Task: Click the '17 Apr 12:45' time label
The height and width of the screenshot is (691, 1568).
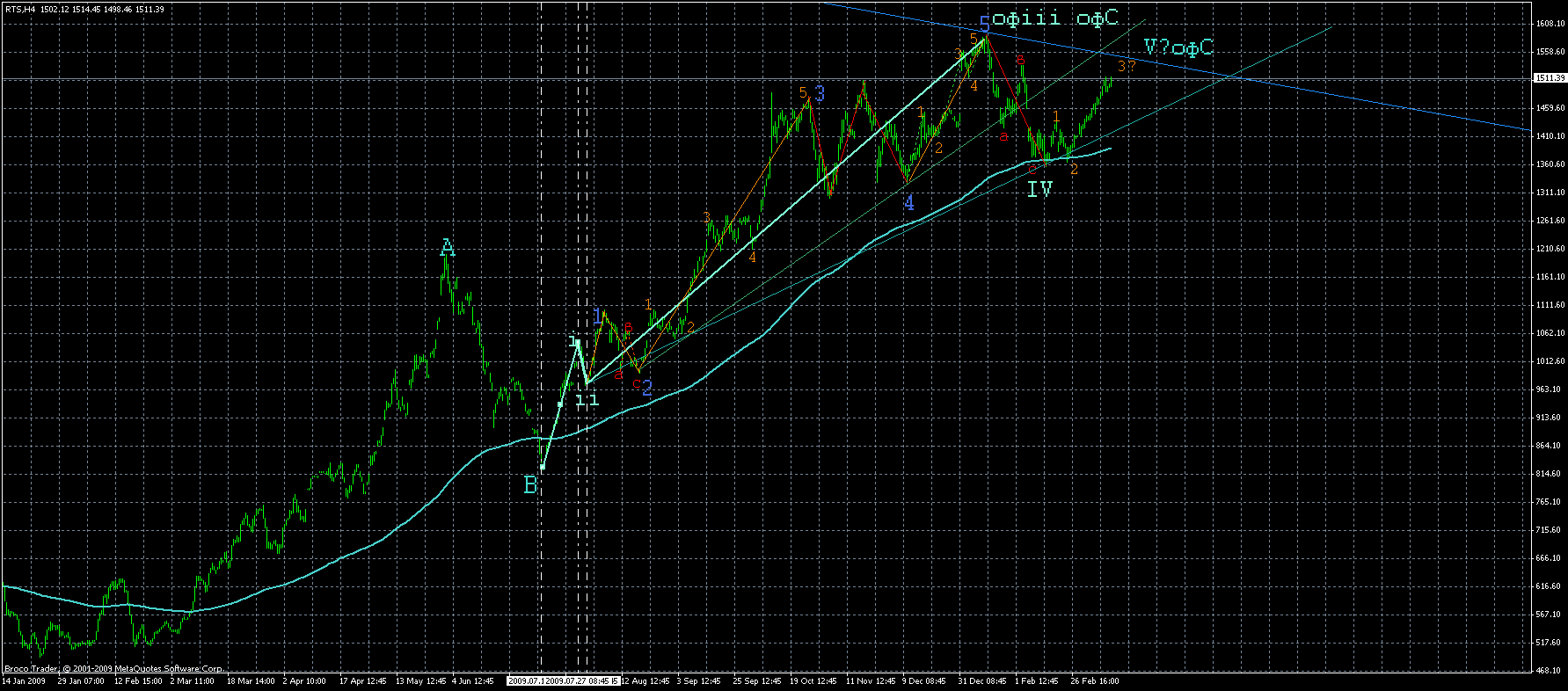Action: coord(363,680)
